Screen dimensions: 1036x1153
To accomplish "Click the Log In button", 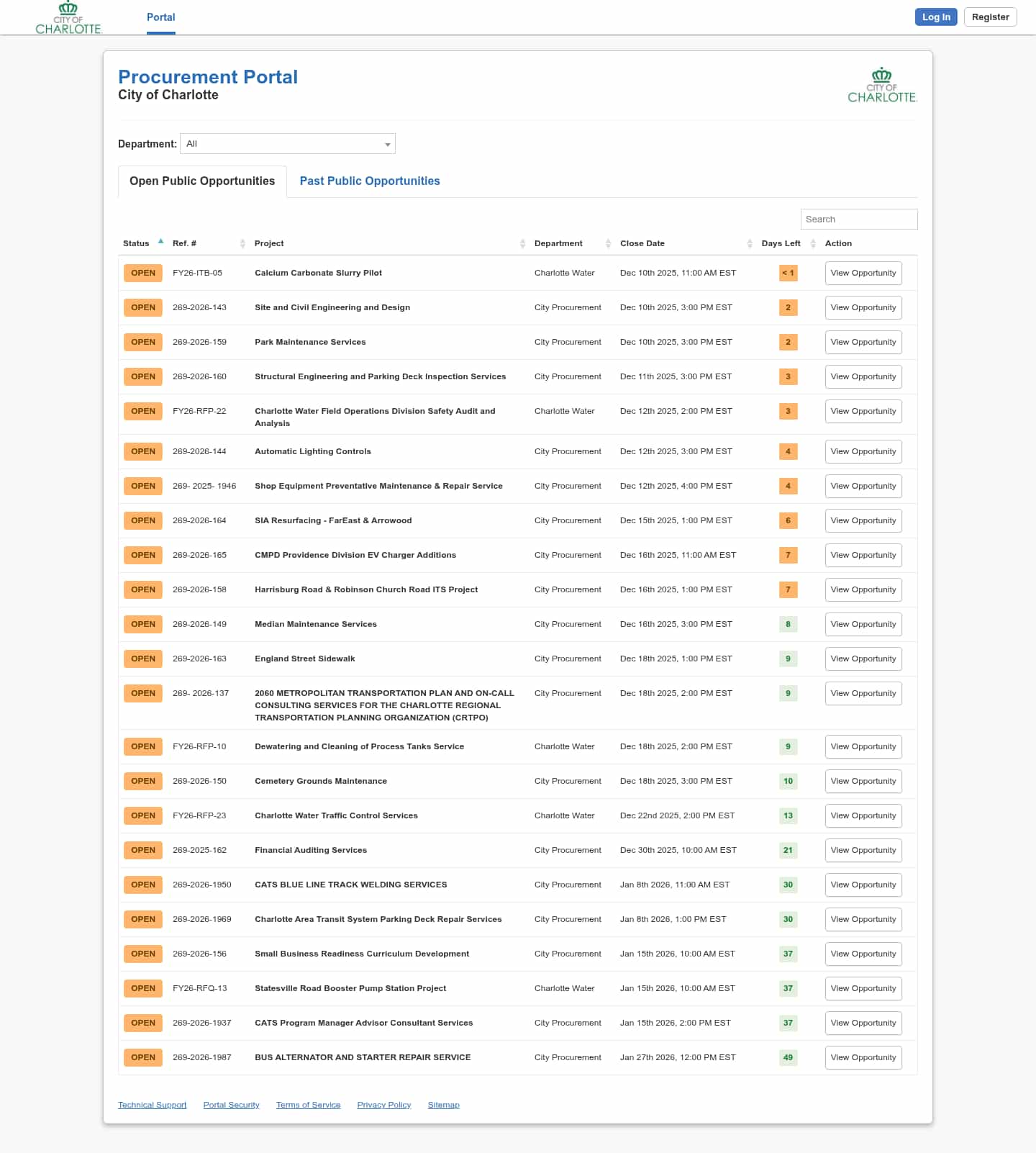I will pyautogui.click(x=936, y=17).
